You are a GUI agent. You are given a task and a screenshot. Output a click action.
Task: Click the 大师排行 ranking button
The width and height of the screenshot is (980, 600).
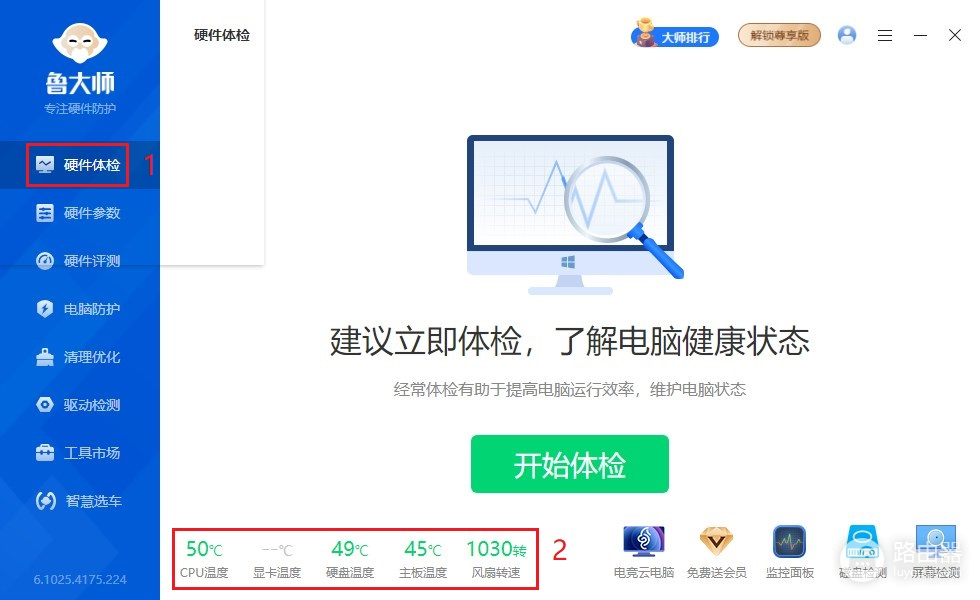tap(675, 34)
